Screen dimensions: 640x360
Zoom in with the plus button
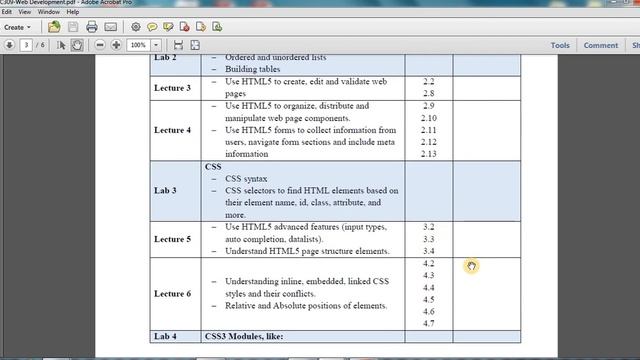pos(116,45)
